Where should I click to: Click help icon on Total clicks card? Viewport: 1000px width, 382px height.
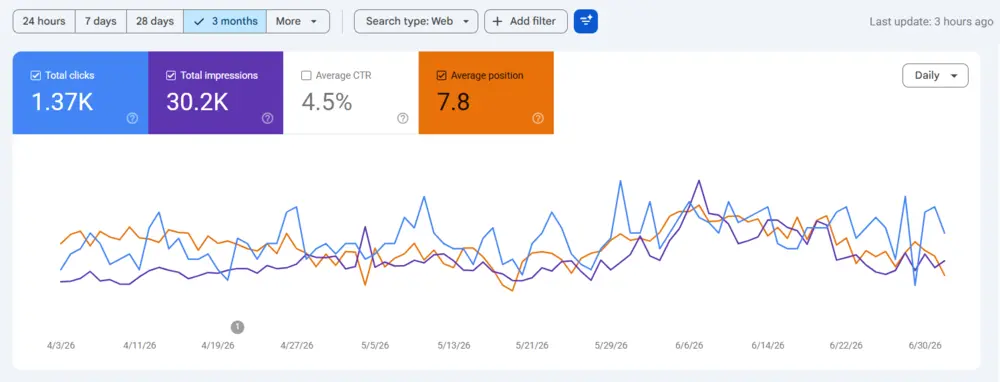click(x=132, y=118)
